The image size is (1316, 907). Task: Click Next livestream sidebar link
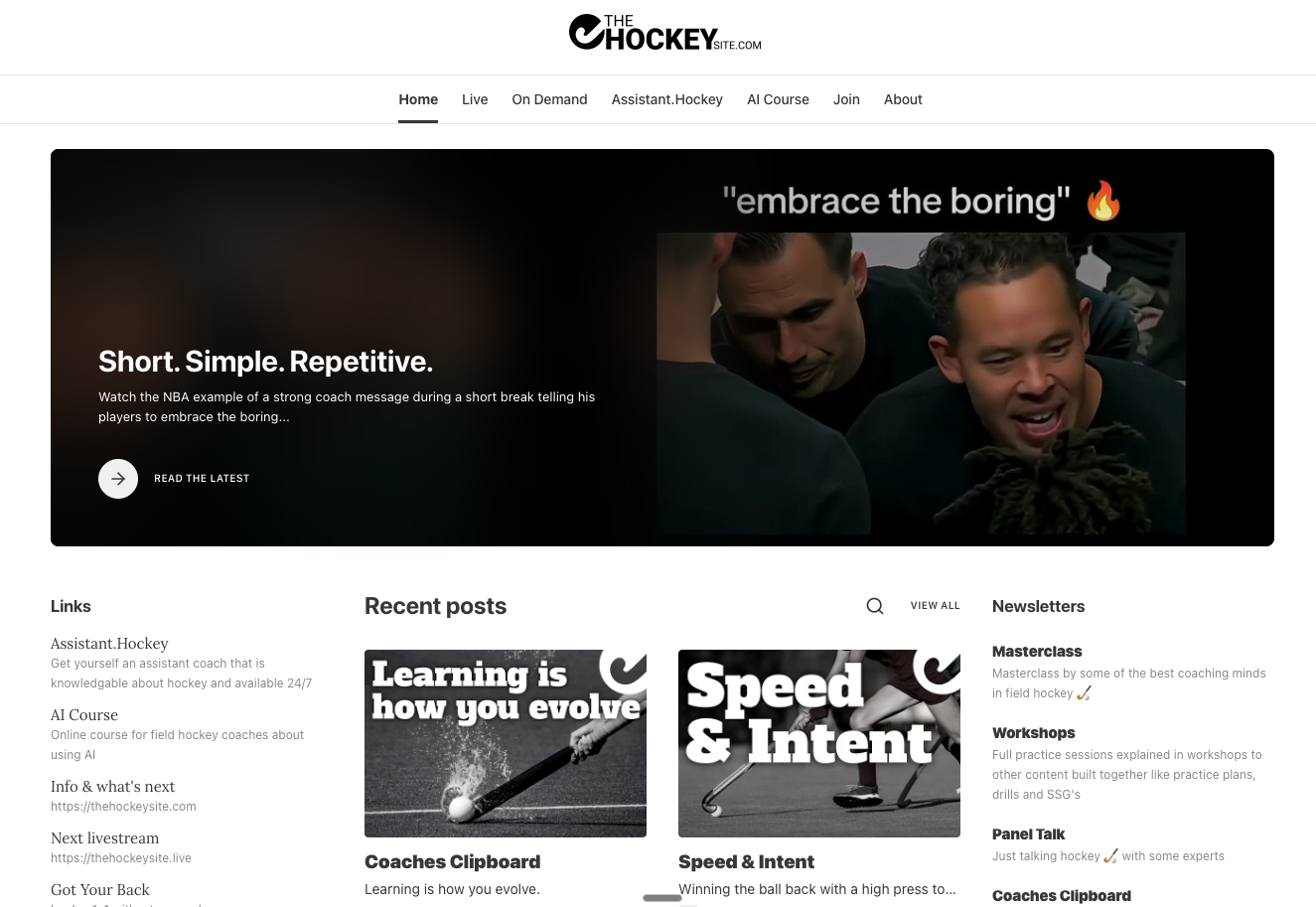click(104, 838)
